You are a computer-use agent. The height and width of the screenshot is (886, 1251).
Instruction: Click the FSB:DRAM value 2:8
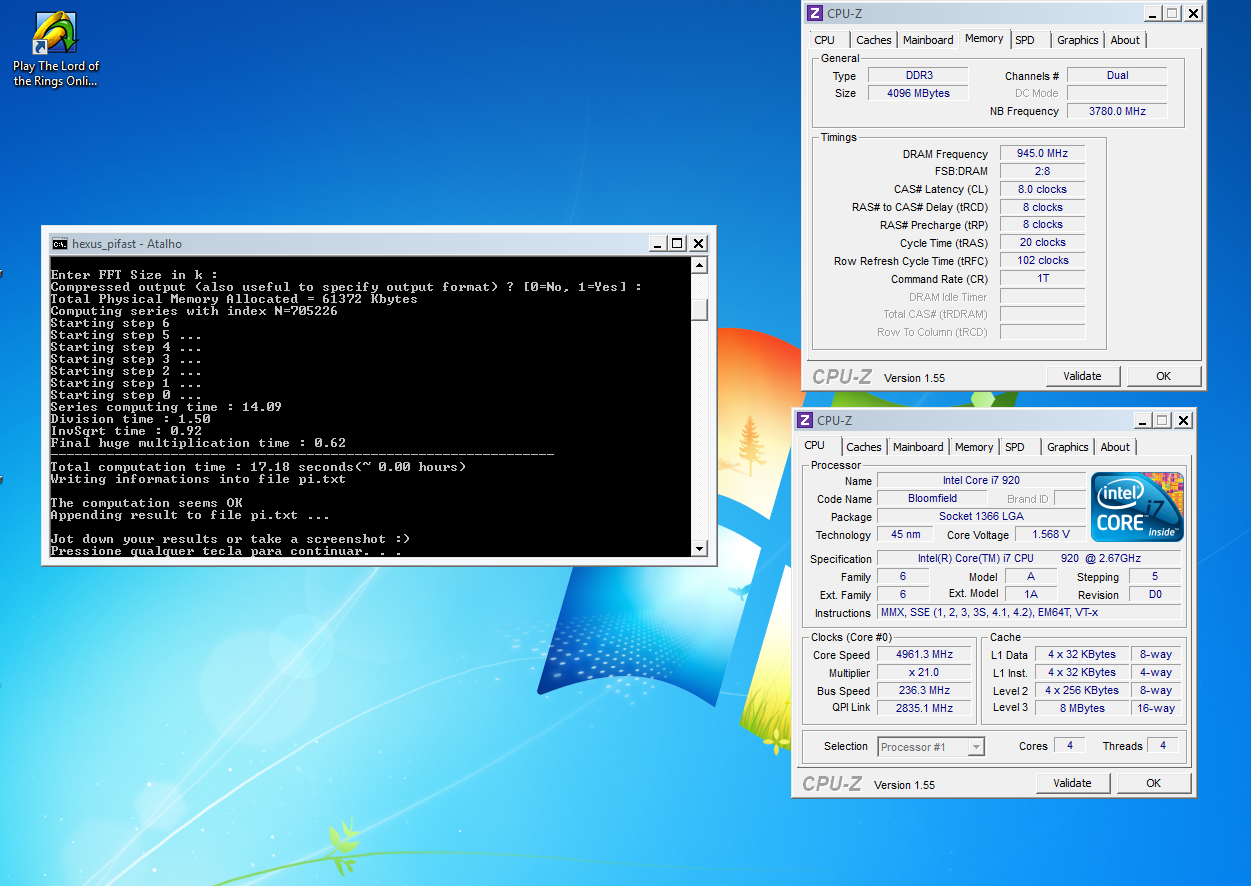(1042, 171)
